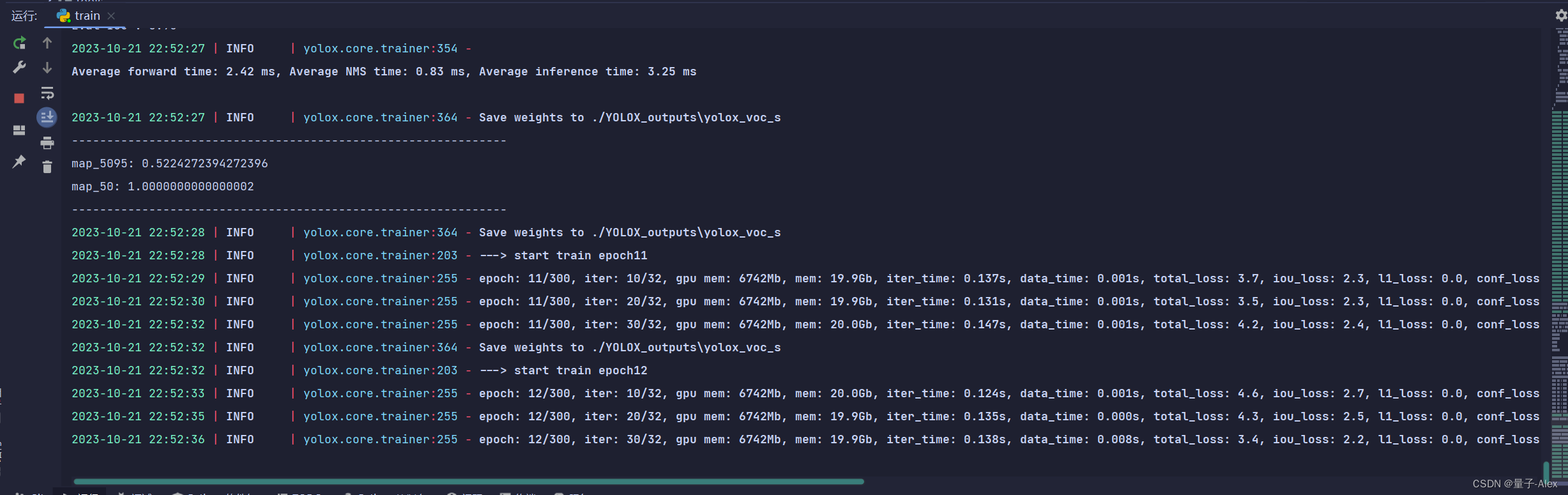Click epoch 12/300 iter 20/32 log line
Viewport: 1568px width, 495px height.
[x=805, y=416]
